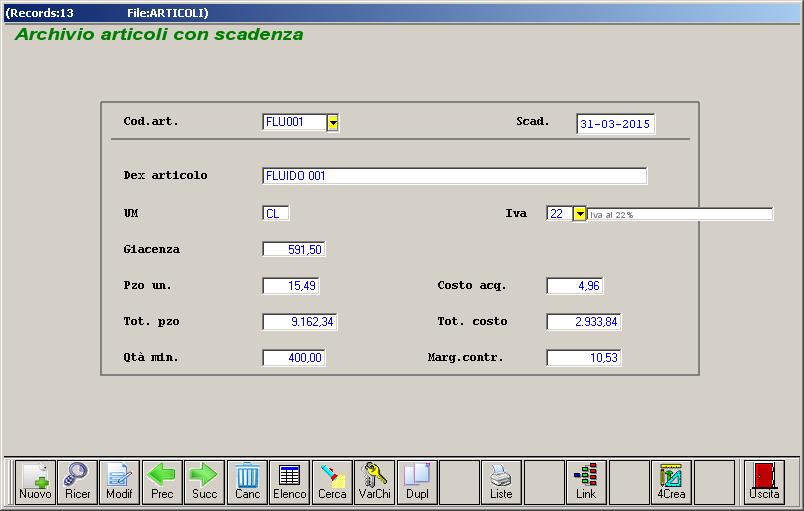Open the Ricer search tool
Image resolution: width=804 pixels, height=511 pixels.
tap(77, 482)
